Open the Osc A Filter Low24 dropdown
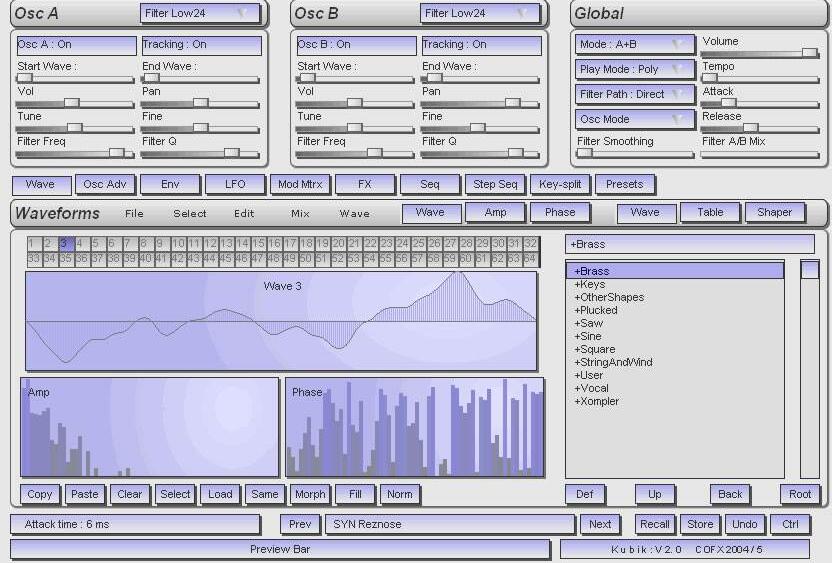Viewport: 835px width, 563px height. 200,14
